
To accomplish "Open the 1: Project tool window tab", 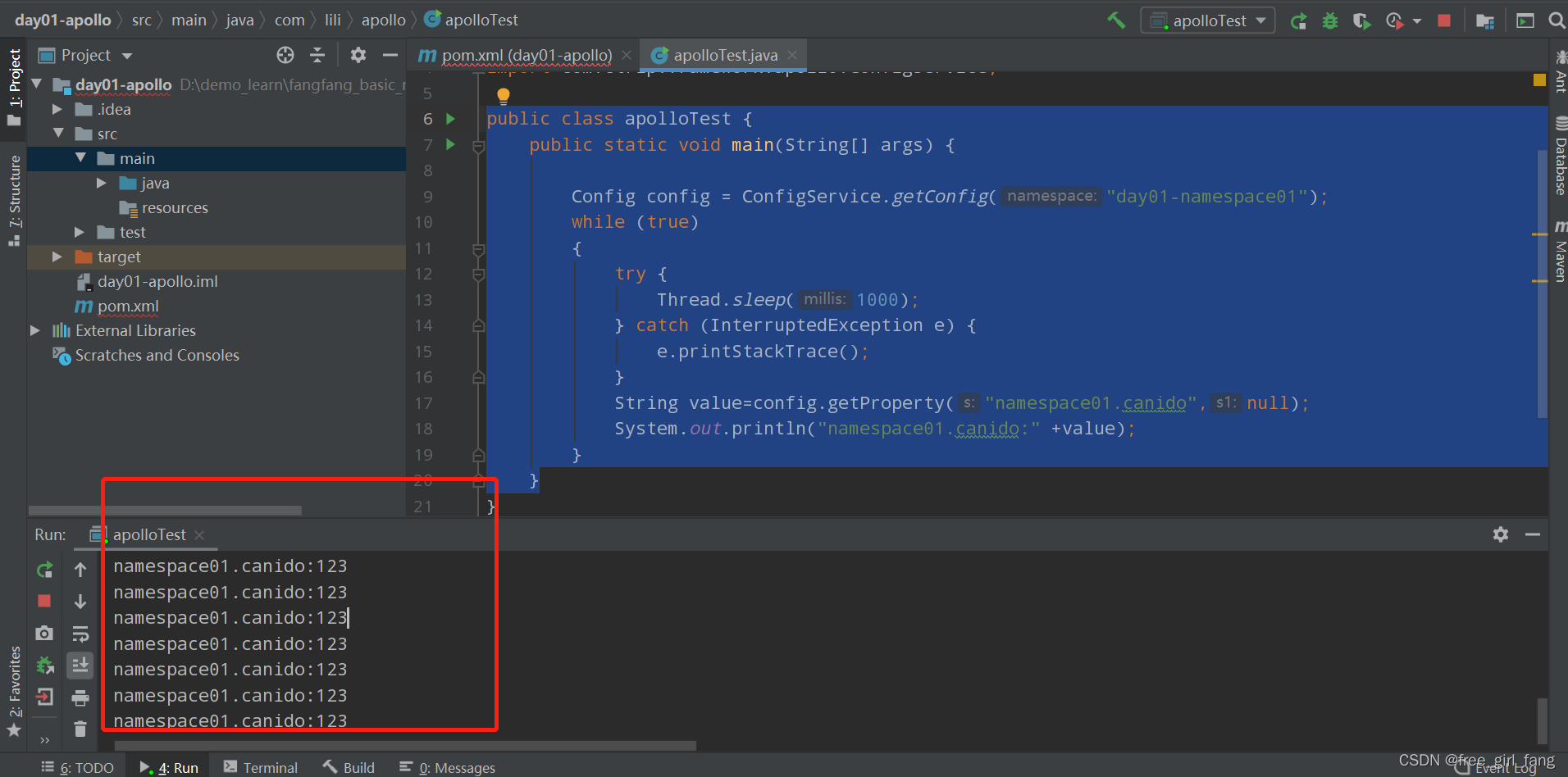I will click(14, 86).
